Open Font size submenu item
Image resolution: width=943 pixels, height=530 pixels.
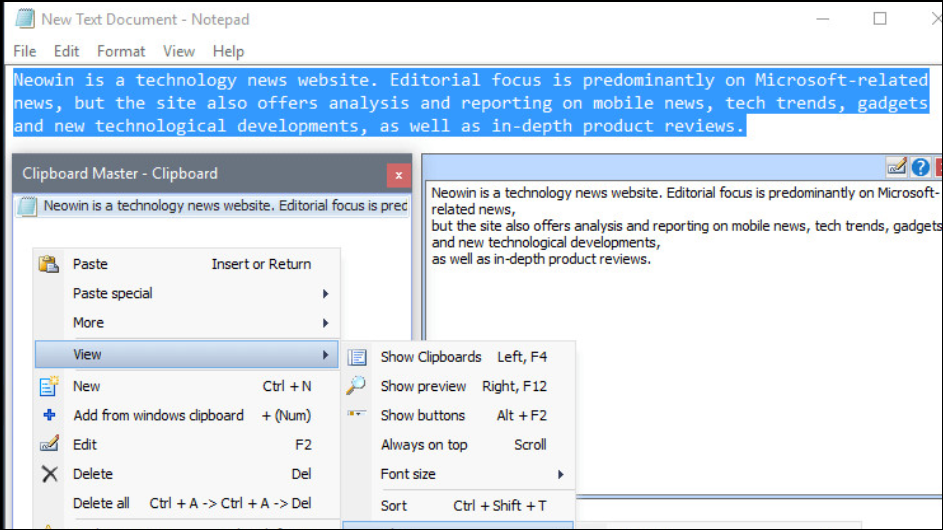[459, 475]
